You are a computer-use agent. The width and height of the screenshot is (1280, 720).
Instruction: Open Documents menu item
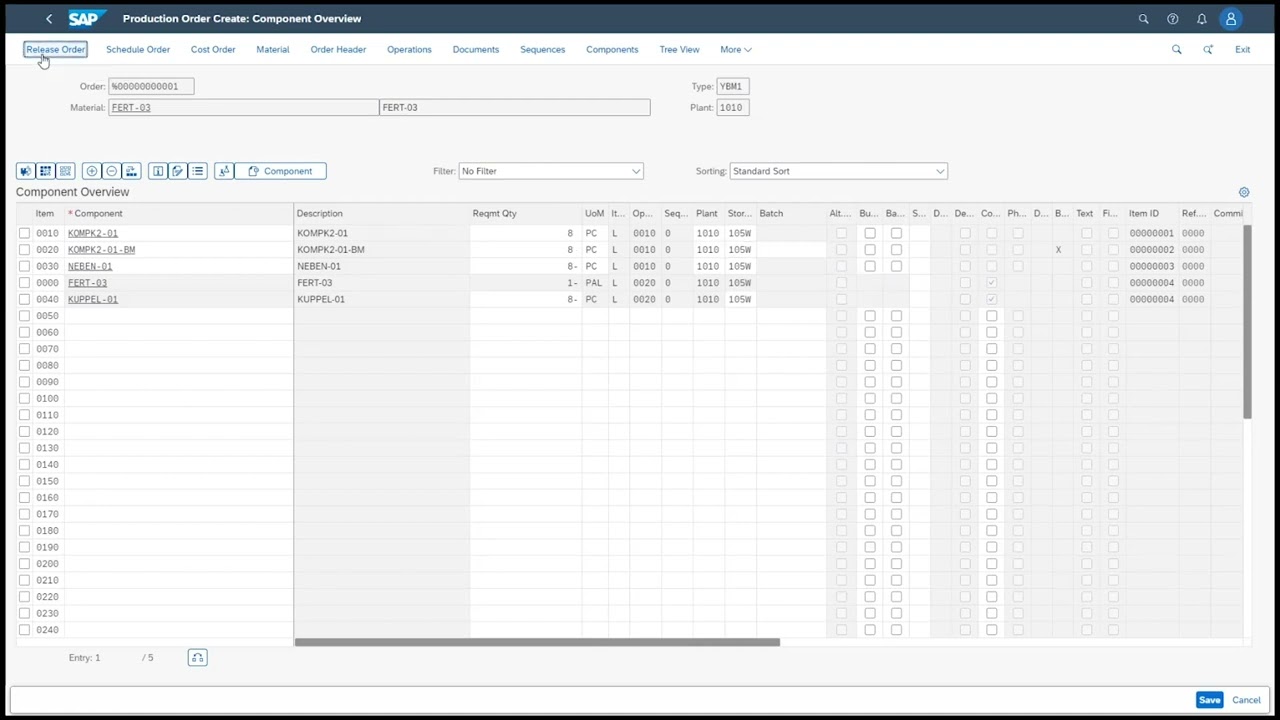click(x=475, y=49)
